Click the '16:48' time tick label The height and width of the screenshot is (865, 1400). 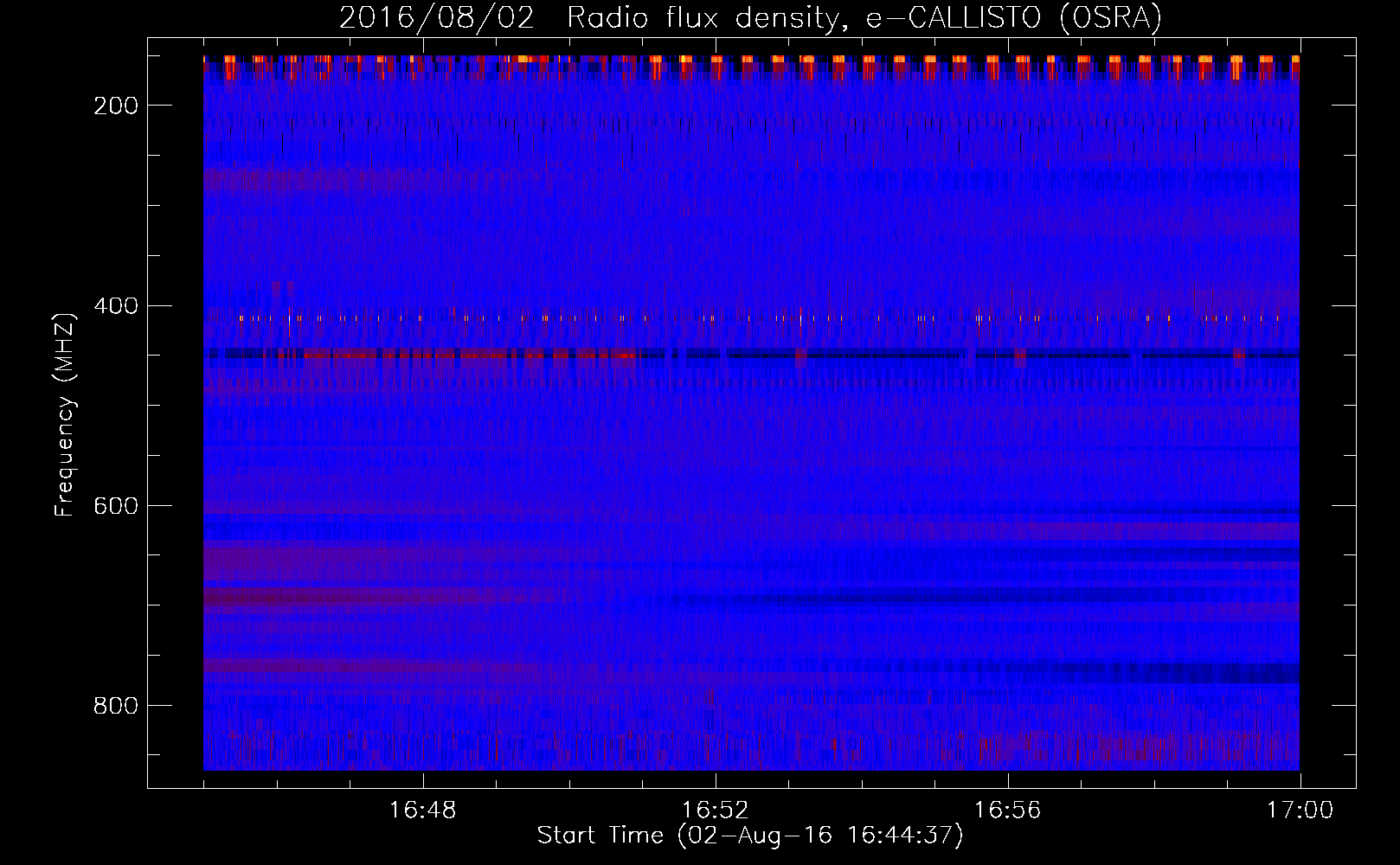click(422, 811)
